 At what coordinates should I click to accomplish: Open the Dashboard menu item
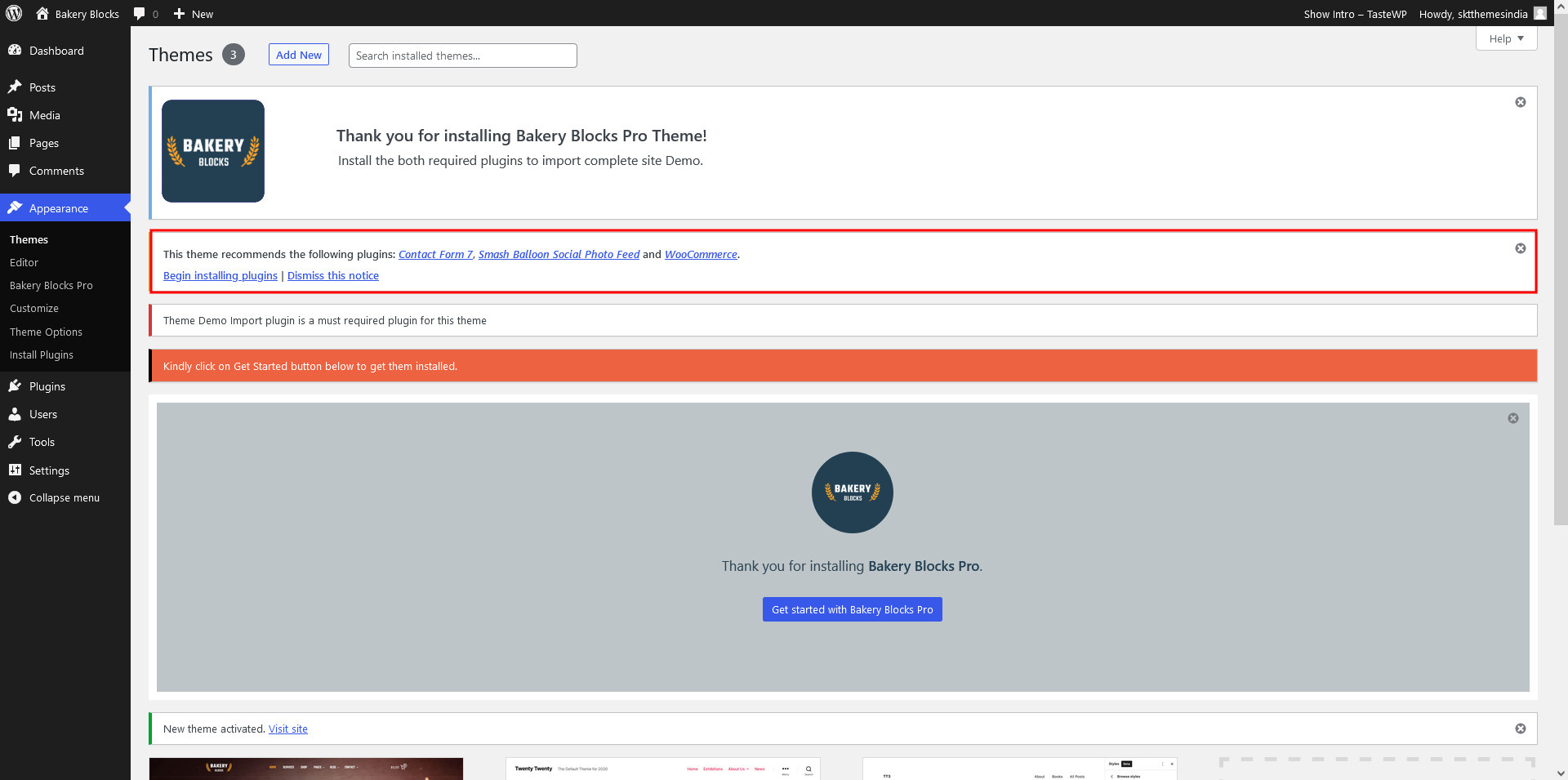56,51
